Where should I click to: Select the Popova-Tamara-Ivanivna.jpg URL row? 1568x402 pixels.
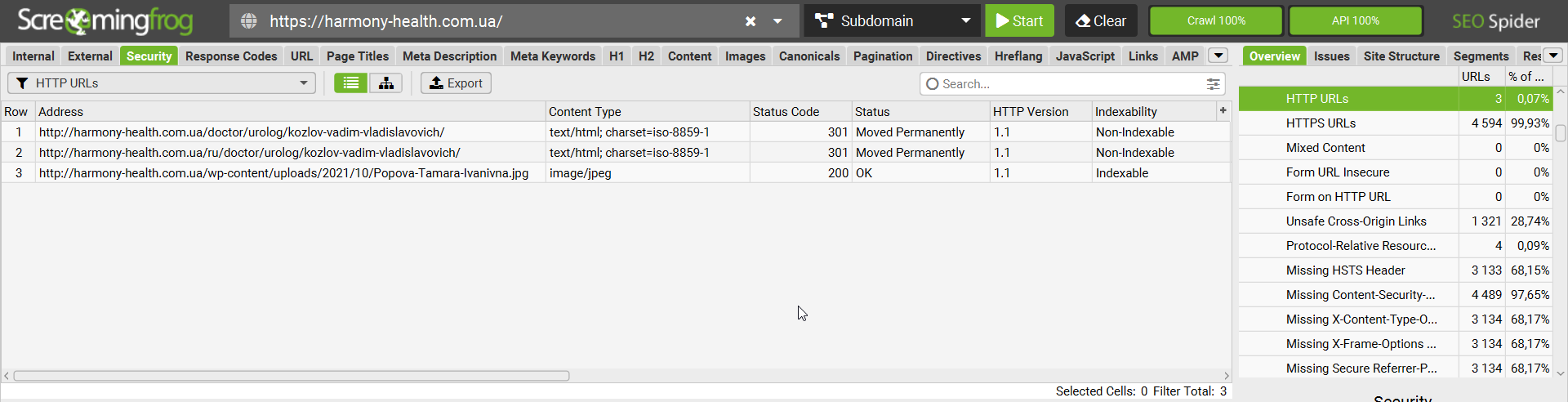pyautogui.click(x=616, y=172)
